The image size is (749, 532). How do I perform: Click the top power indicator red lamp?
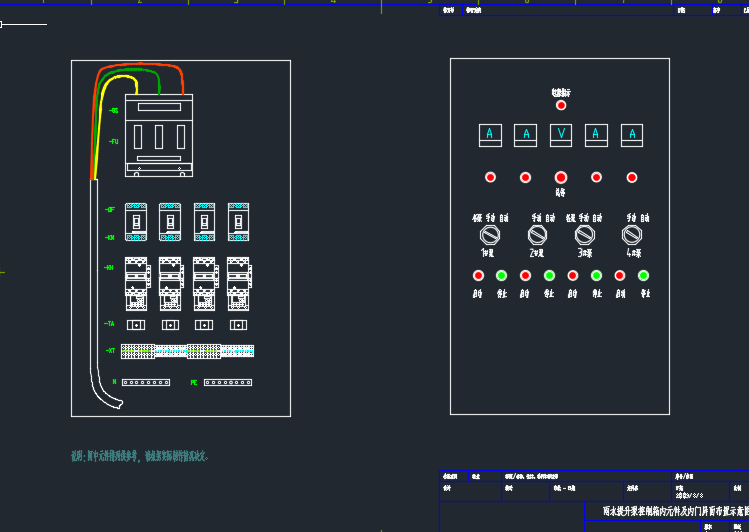click(561, 105)
